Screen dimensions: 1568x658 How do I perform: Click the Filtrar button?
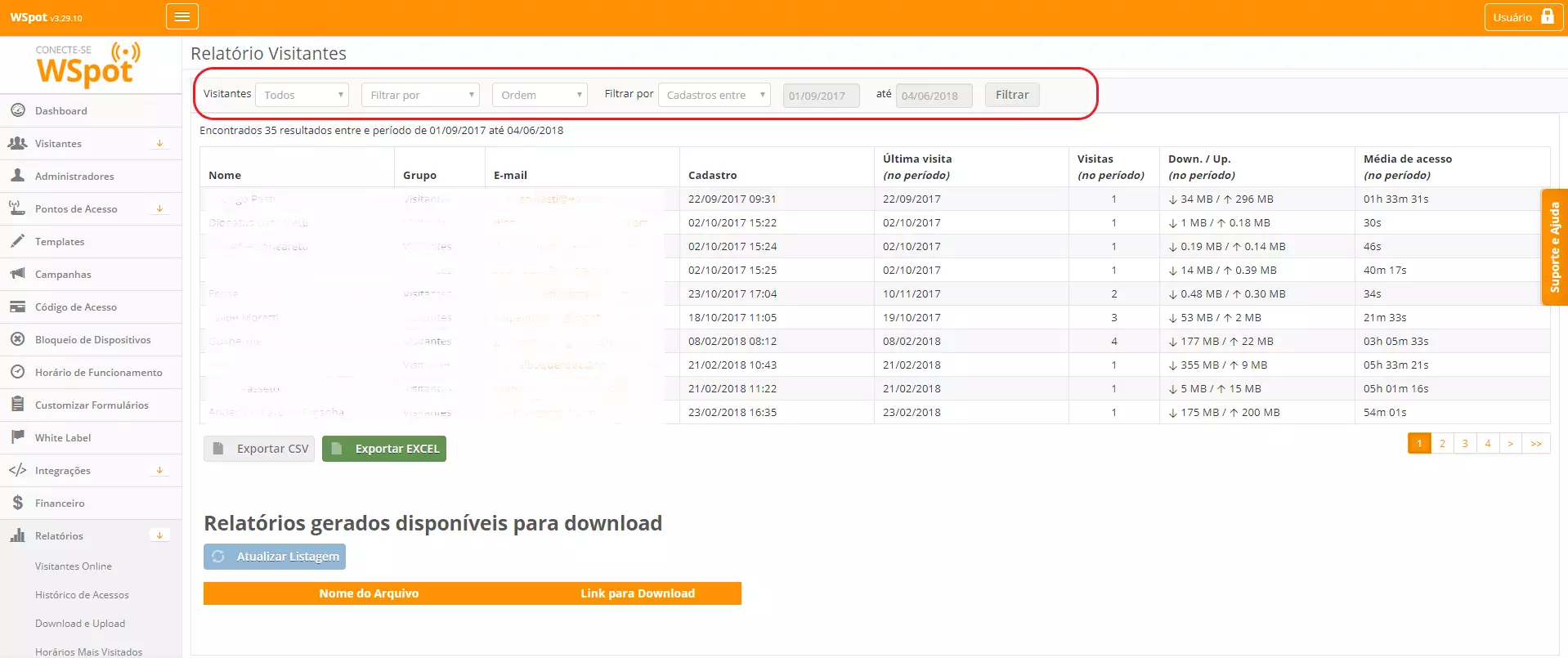coord(1012,95)
